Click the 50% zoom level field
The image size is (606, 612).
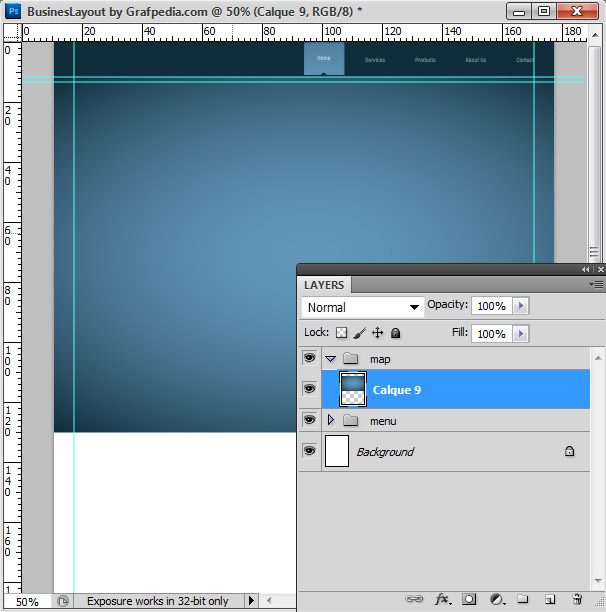(27, 601)
